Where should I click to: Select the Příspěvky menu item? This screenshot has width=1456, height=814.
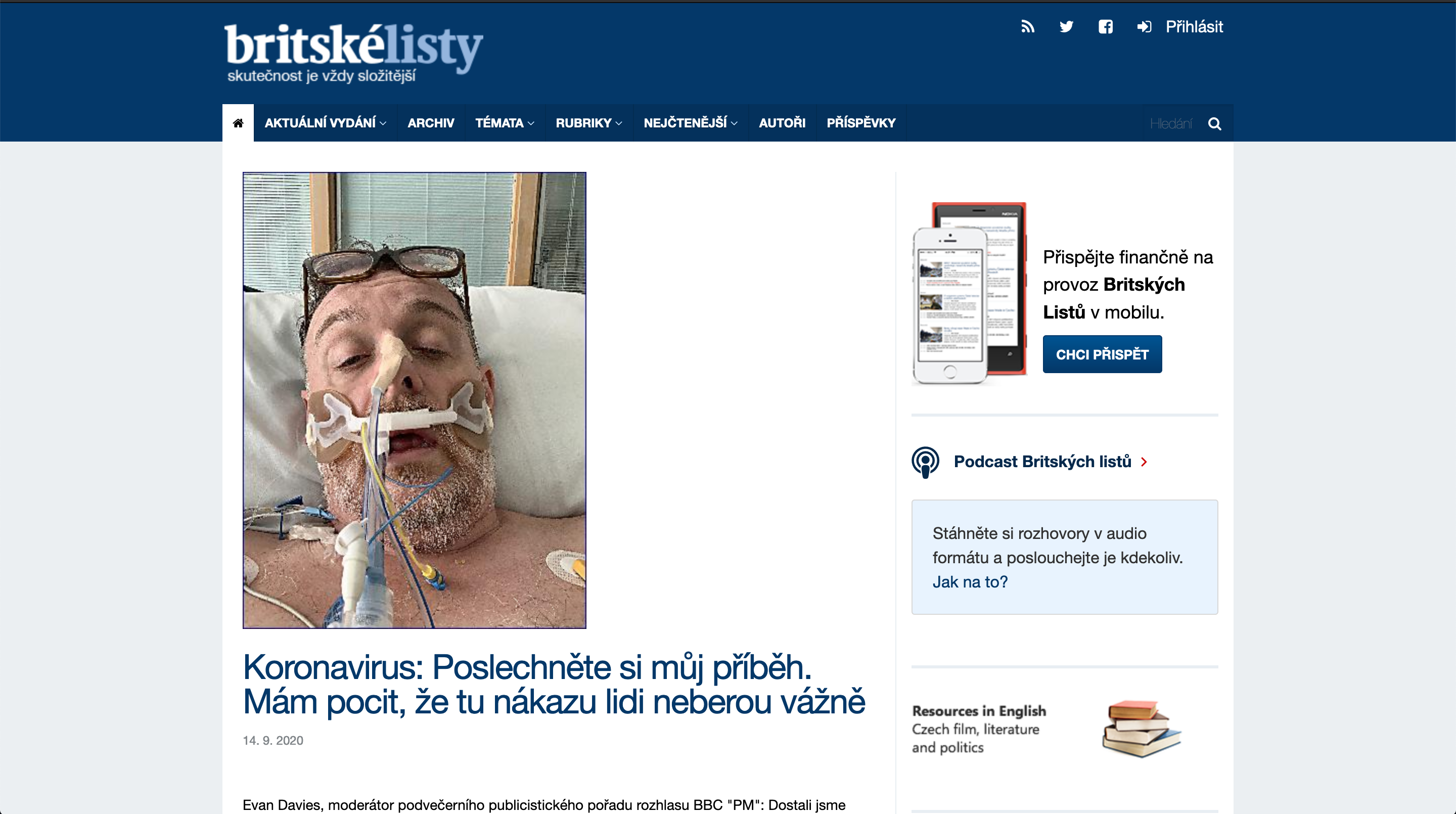tap(861, 123)
